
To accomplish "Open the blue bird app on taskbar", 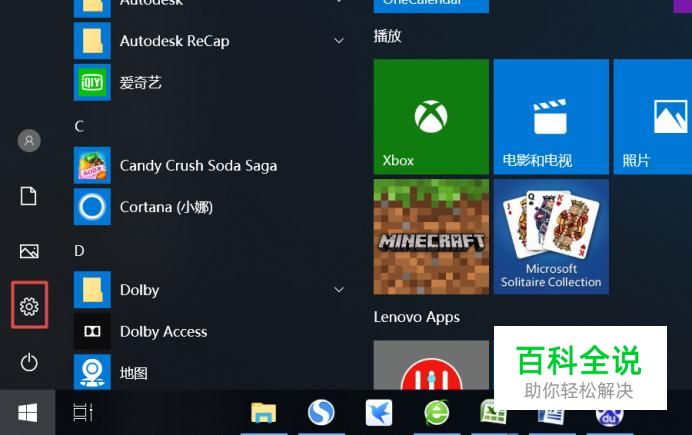I will (x=379, y=412).
